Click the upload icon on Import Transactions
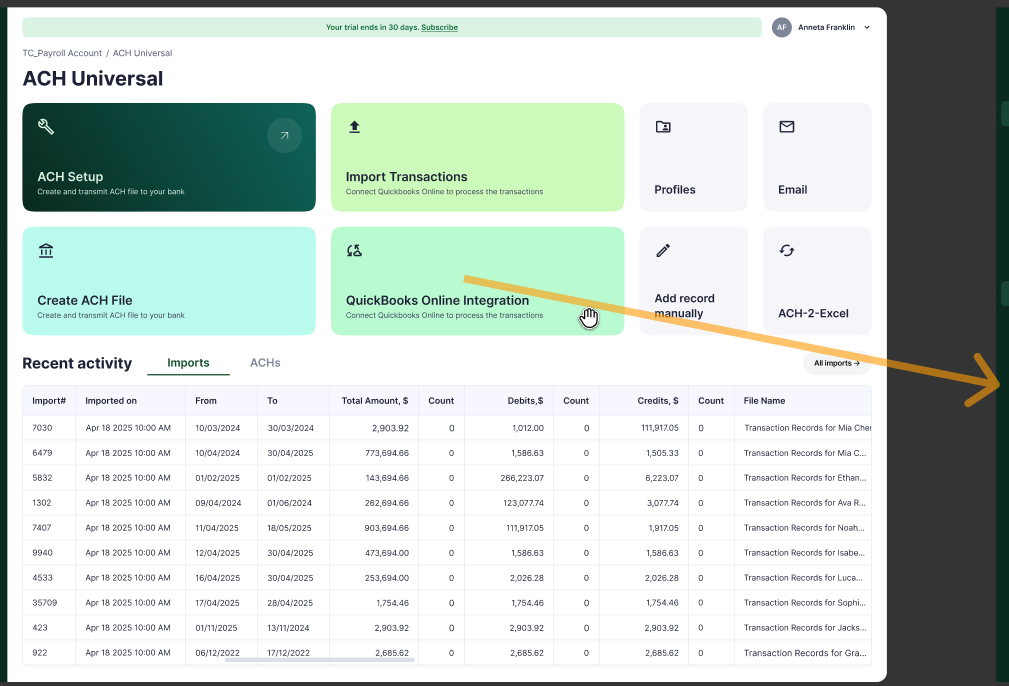 click(x=355, y=127)
